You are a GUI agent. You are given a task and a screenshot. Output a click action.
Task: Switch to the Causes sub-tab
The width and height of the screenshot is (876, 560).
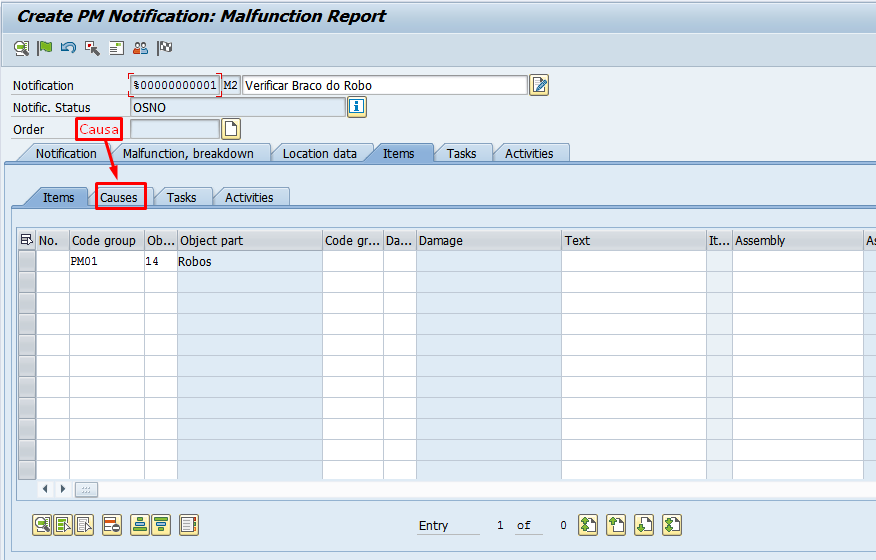(x=119, y=197)
